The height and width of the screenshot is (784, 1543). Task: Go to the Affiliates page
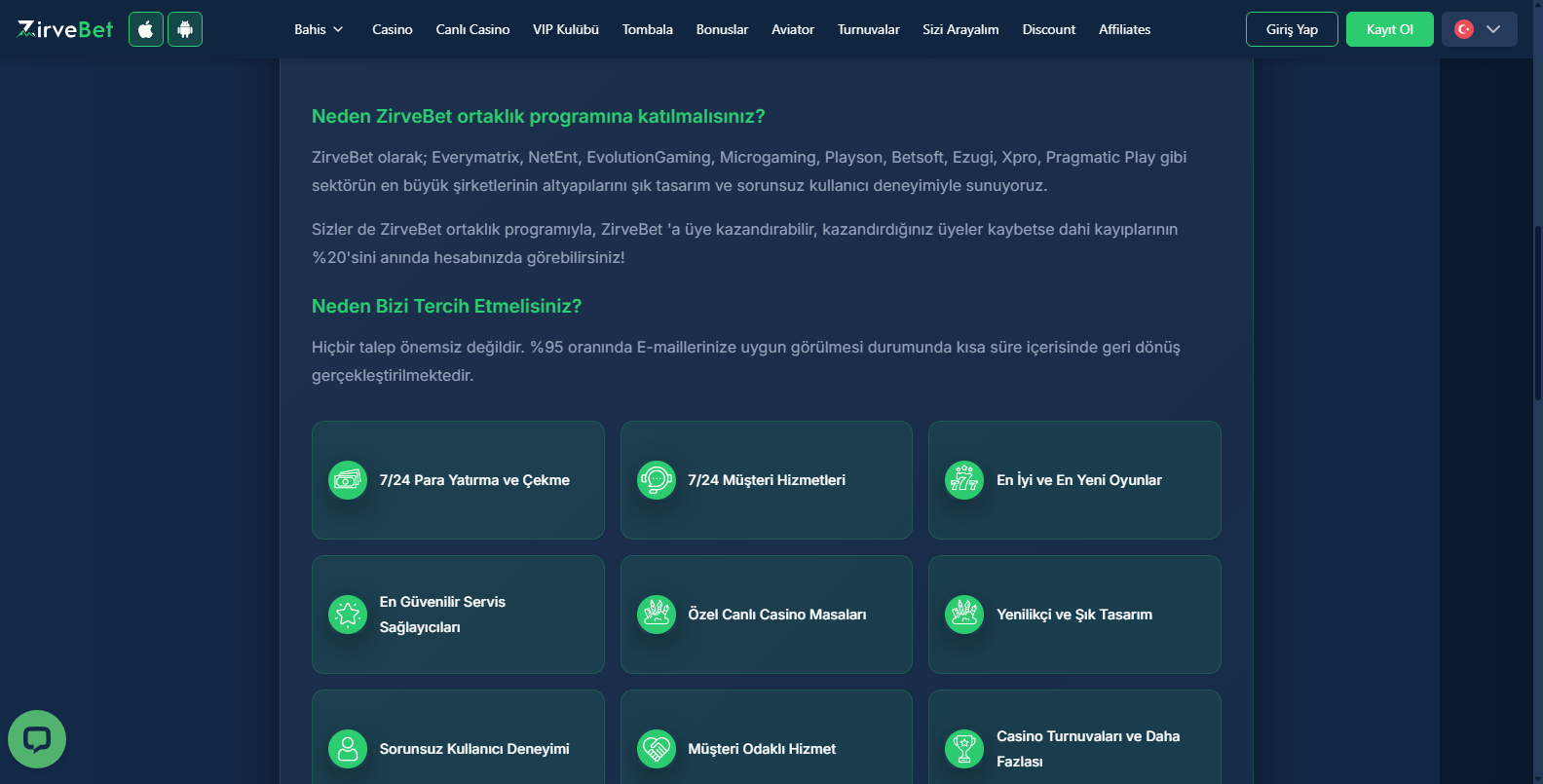tap(1125, 29)
